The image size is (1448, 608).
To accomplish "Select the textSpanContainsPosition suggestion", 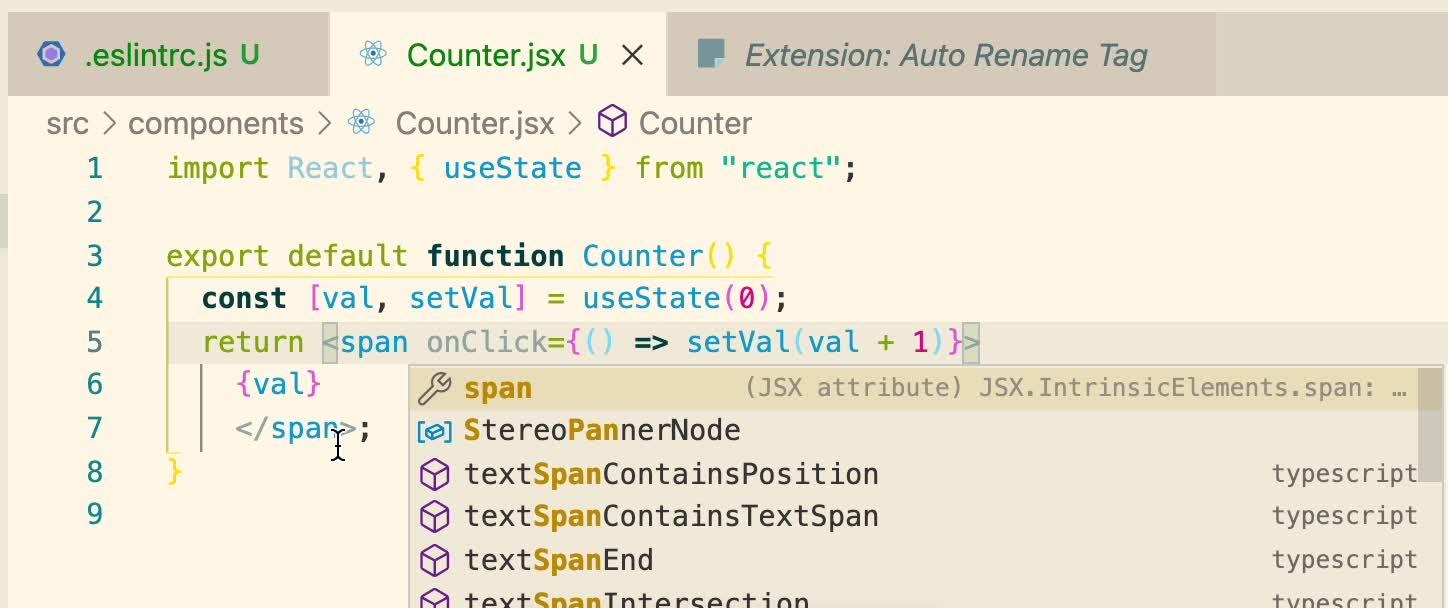I will pyautogui.click(x=671, y=473).
